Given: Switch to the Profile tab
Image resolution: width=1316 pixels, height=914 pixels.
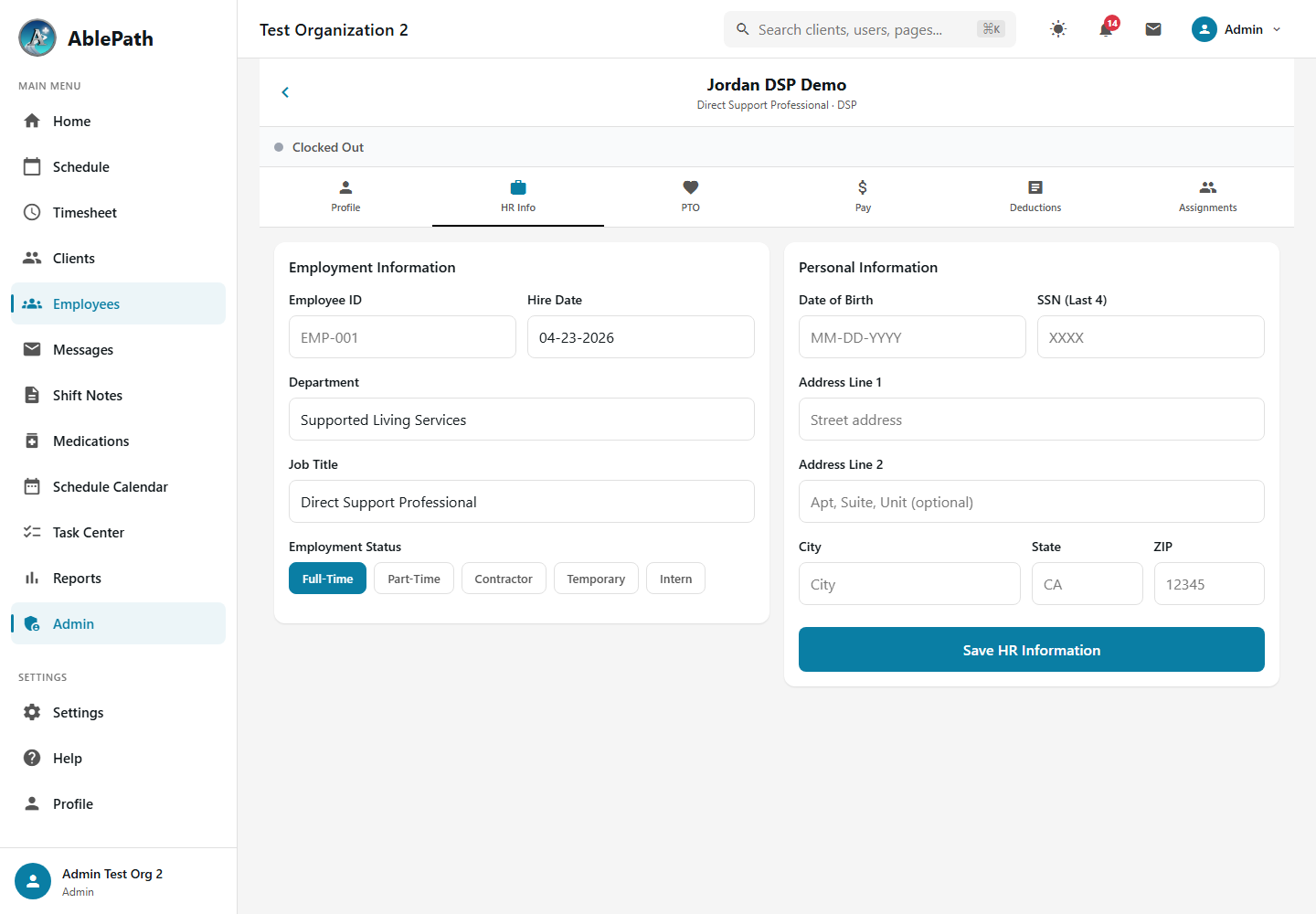Looking at the screenshot, I should click(x=345, y=197).
